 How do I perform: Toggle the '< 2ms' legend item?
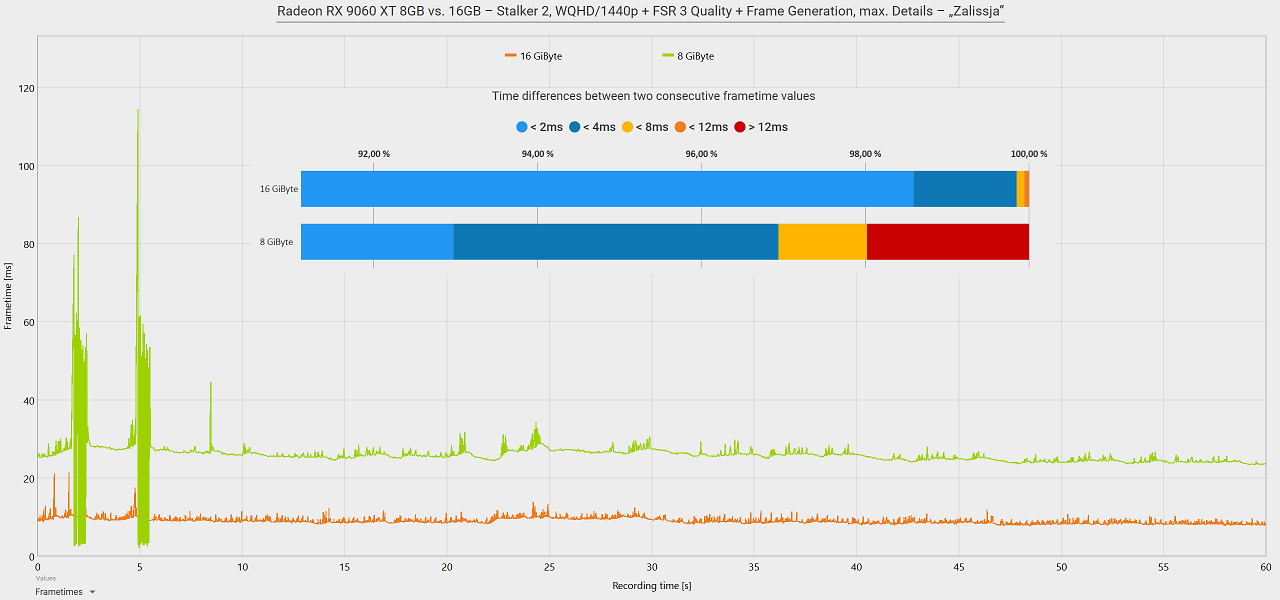540,127
